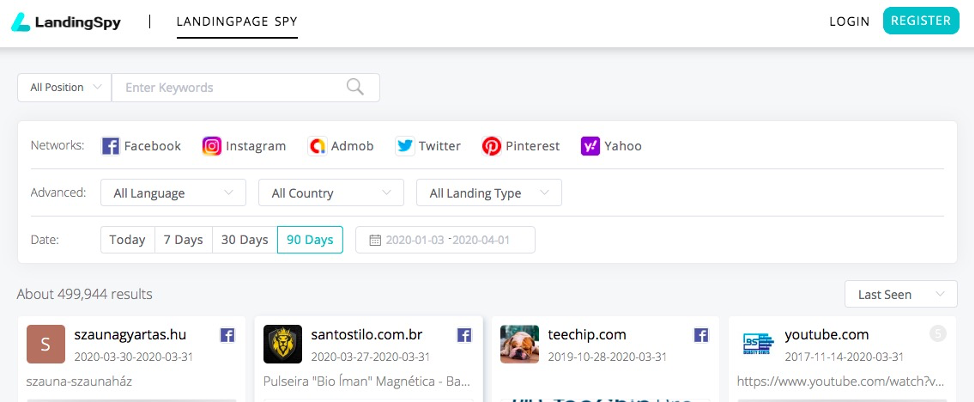Select the 30 Days date filter

click(x=244, y=240)
